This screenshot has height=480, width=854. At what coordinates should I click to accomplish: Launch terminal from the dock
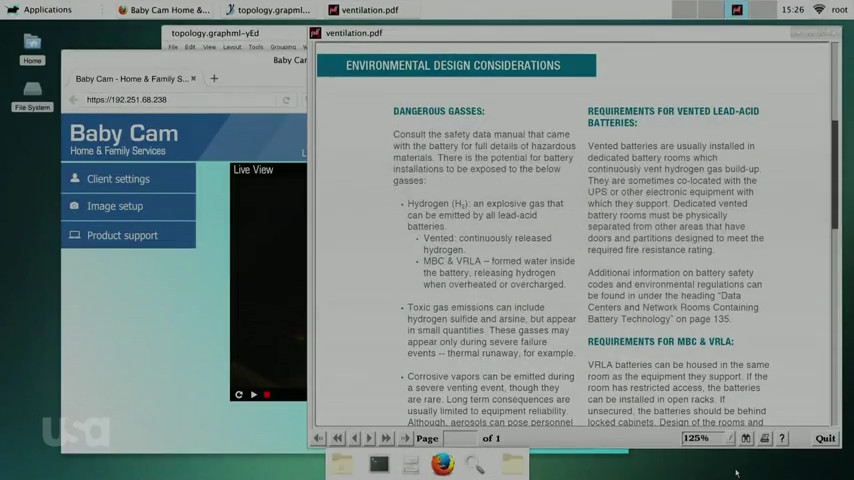click(379, 464)
